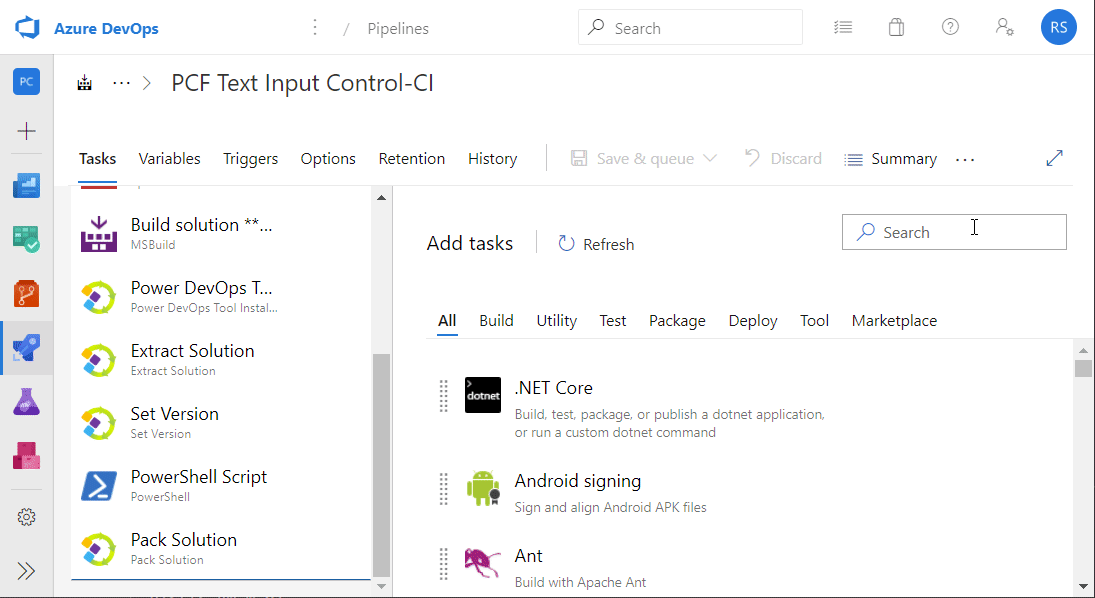
Task: Open Artifacts icon in sidebar
Action: click(26, 456)
